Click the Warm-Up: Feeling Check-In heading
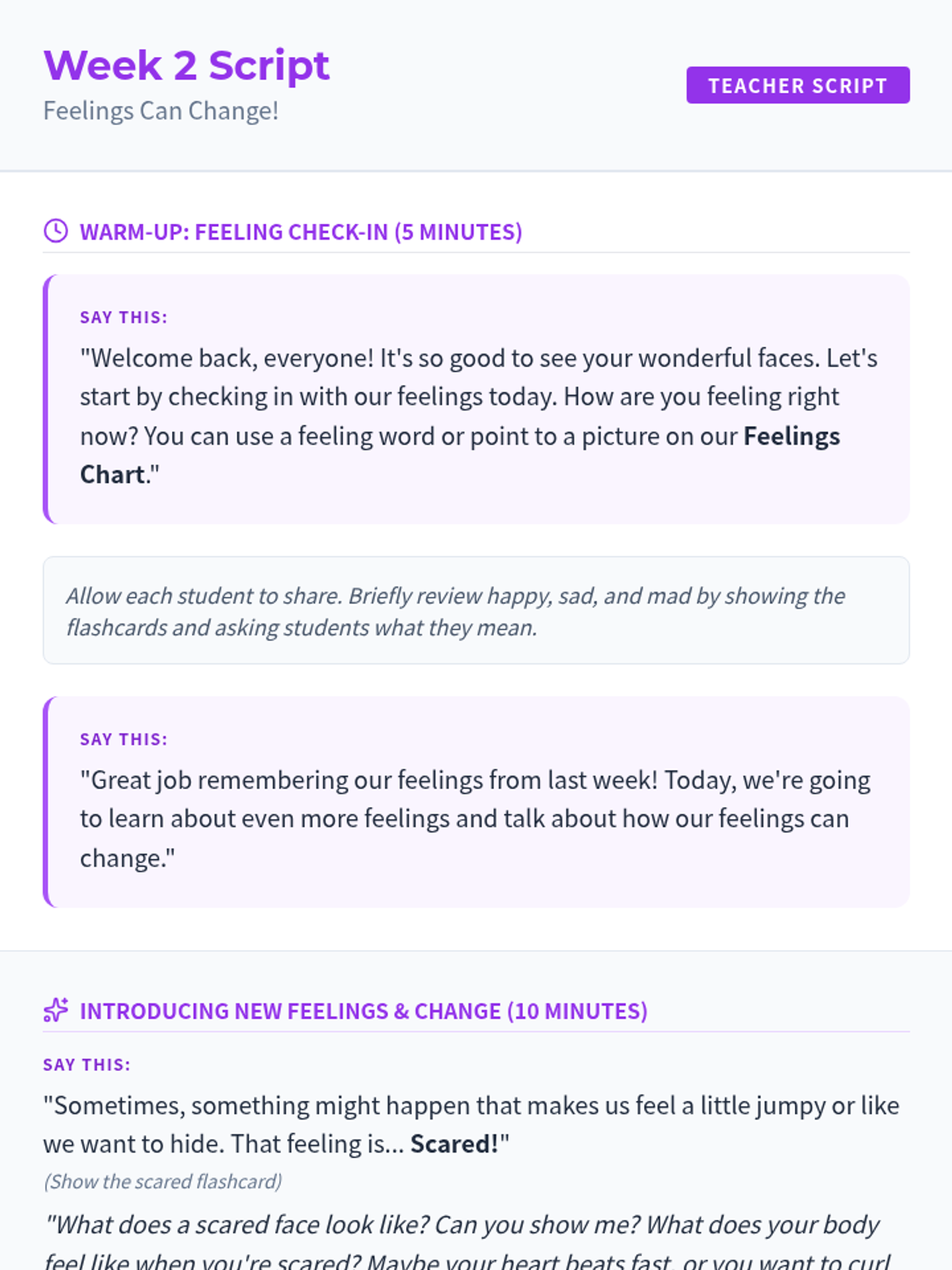This screenshot has width=952, height=1270. click(x=301, y=232)
